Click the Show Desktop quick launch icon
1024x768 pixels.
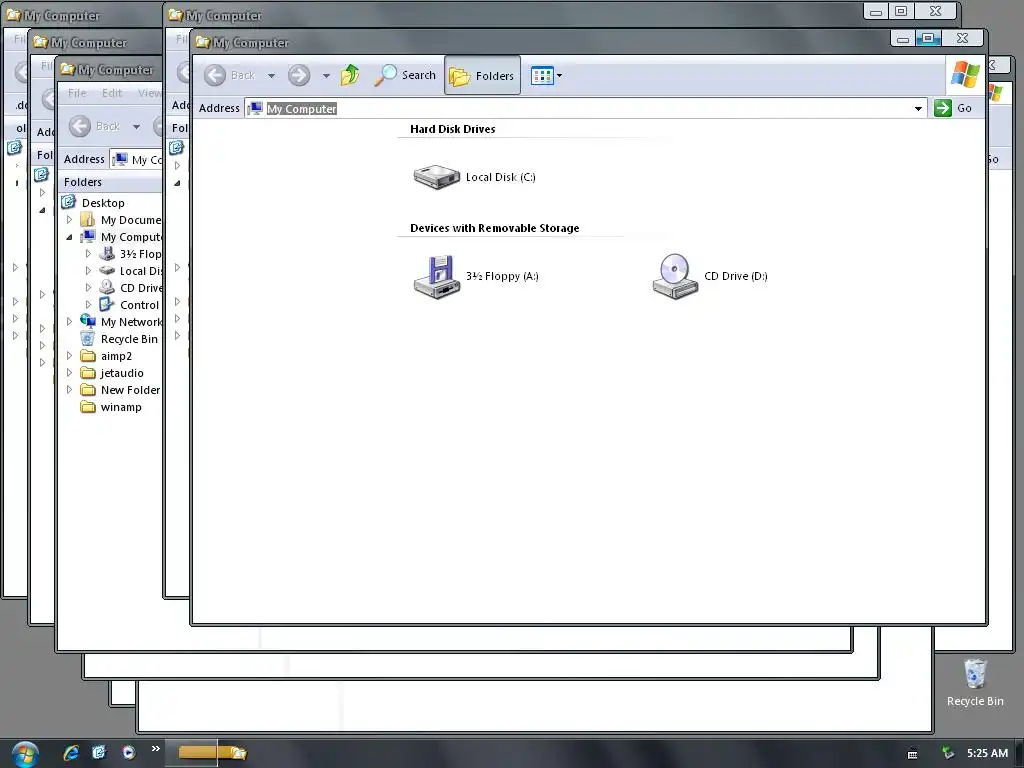point(99,752)
